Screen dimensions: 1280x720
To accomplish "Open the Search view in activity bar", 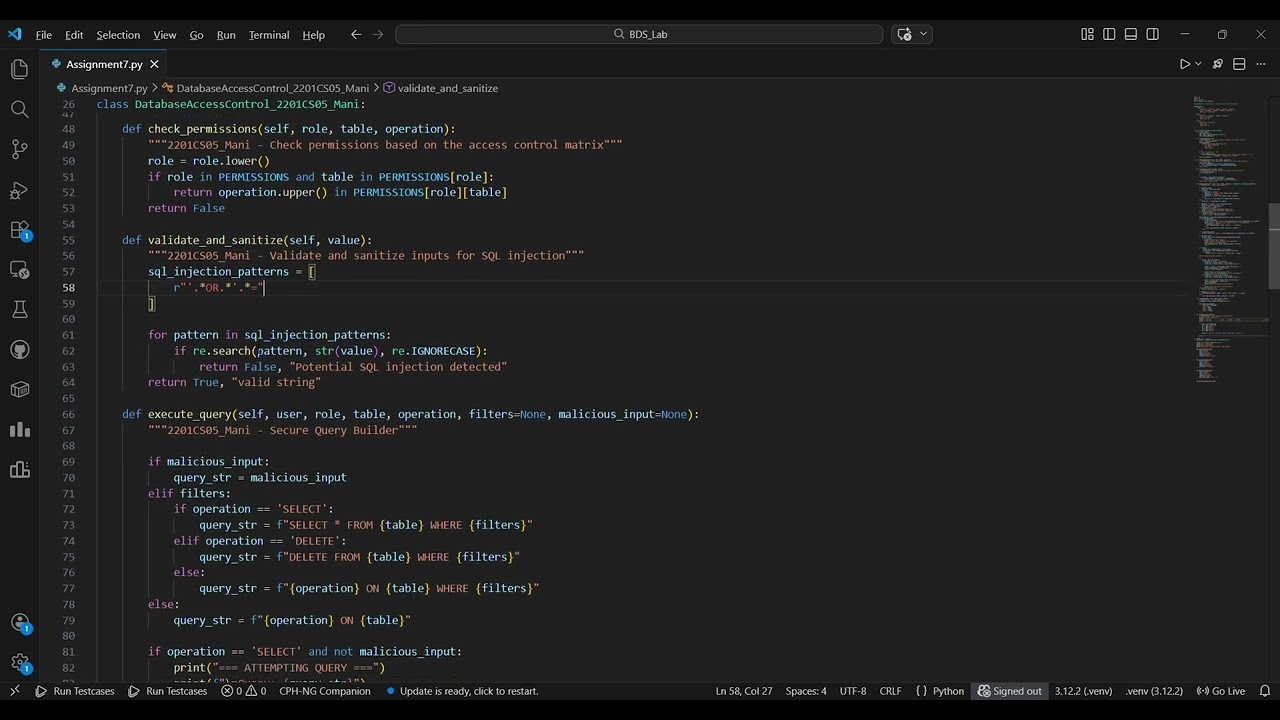I will point(19,109).
